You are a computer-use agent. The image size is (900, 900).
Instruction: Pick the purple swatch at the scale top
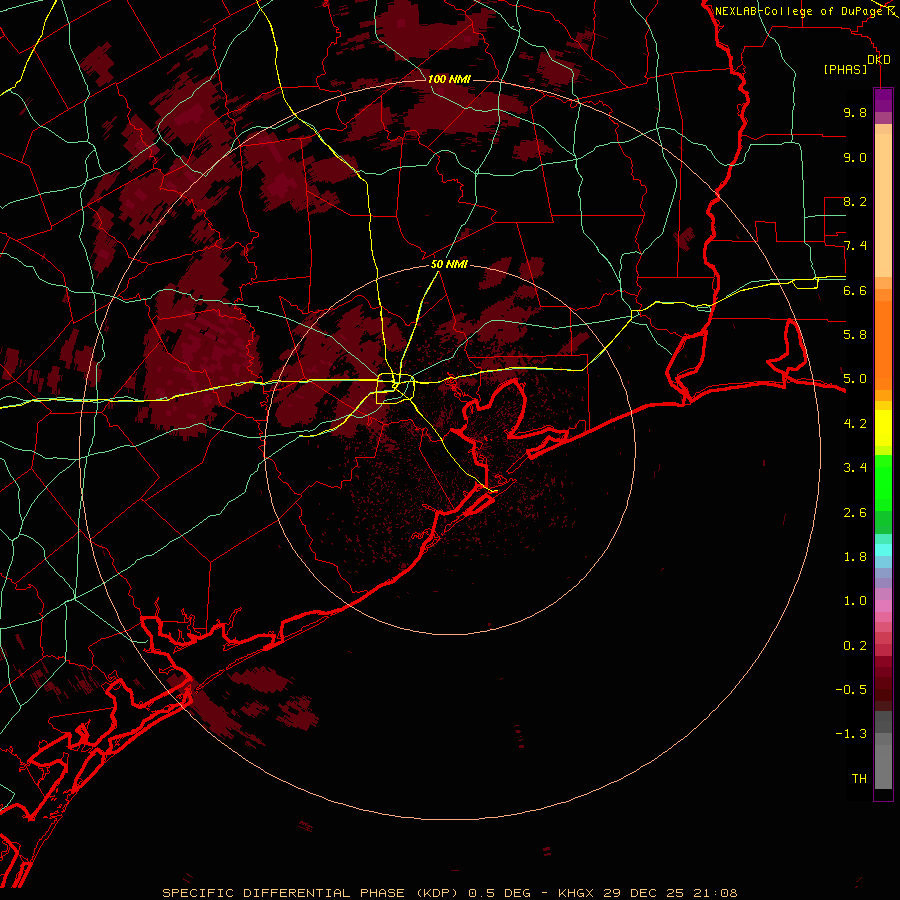pos(883,100)
